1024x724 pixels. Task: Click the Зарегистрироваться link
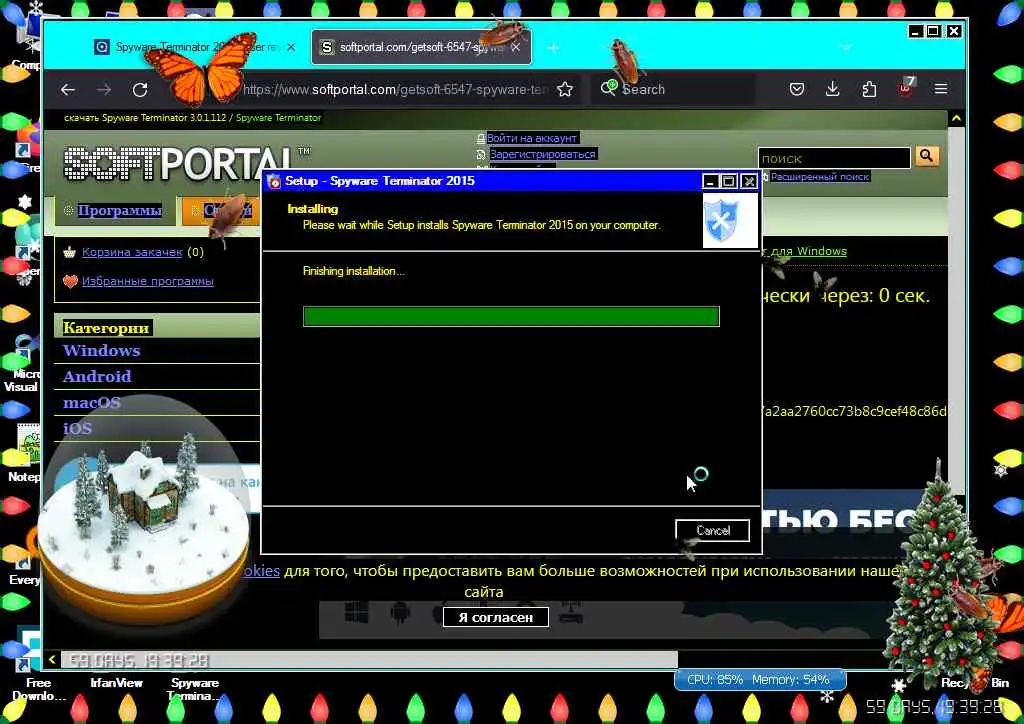point(543,155)
